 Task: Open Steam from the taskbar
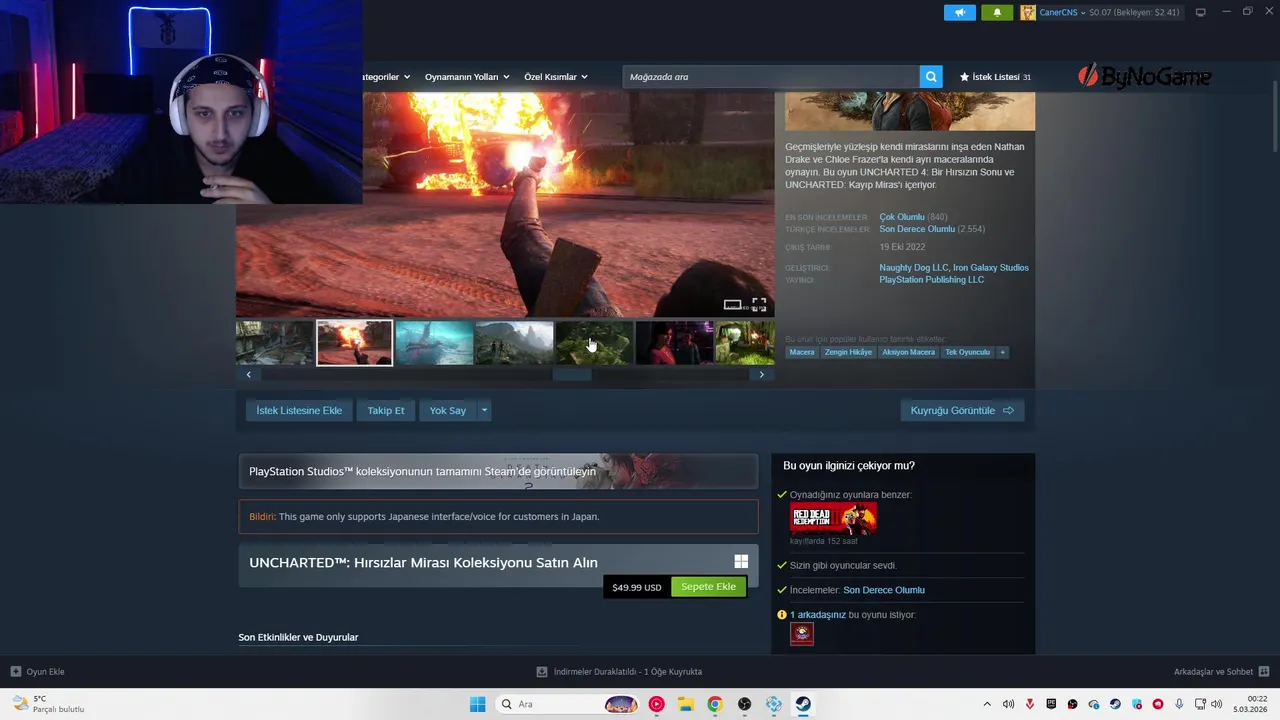pyautogui.click(x=803, y=704)
